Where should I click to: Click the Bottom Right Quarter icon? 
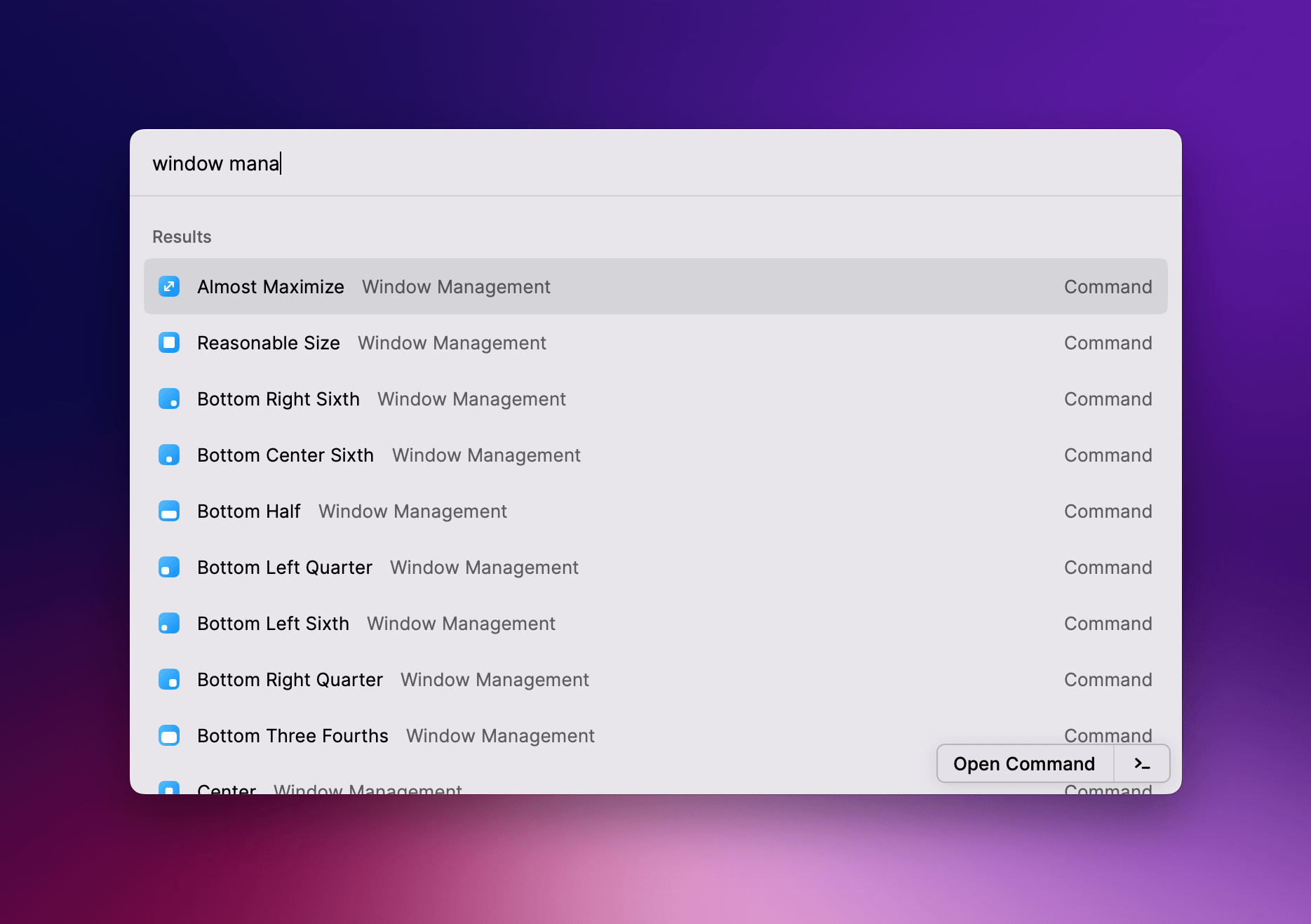[x=169, y=679]
